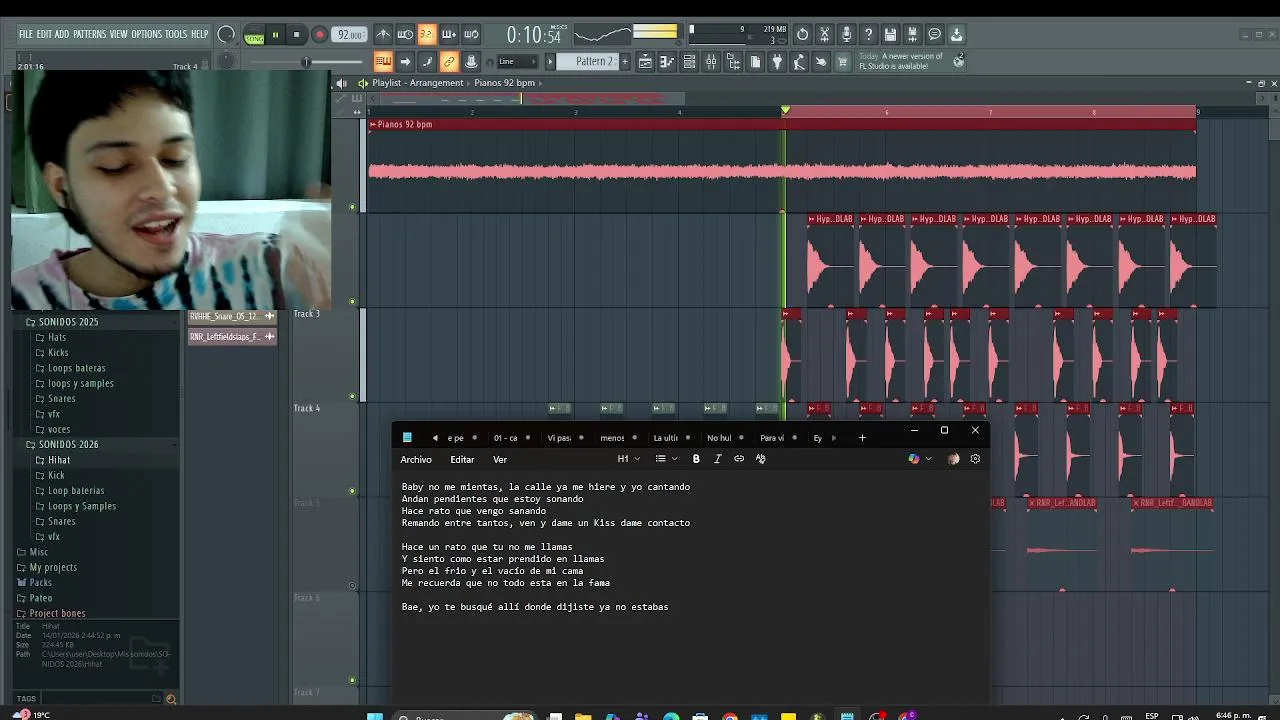Select the RNR_Leftfieldslaps clip in picker
The width and height of the screenshot is (1280, 720).
click(x=232, y=337)
